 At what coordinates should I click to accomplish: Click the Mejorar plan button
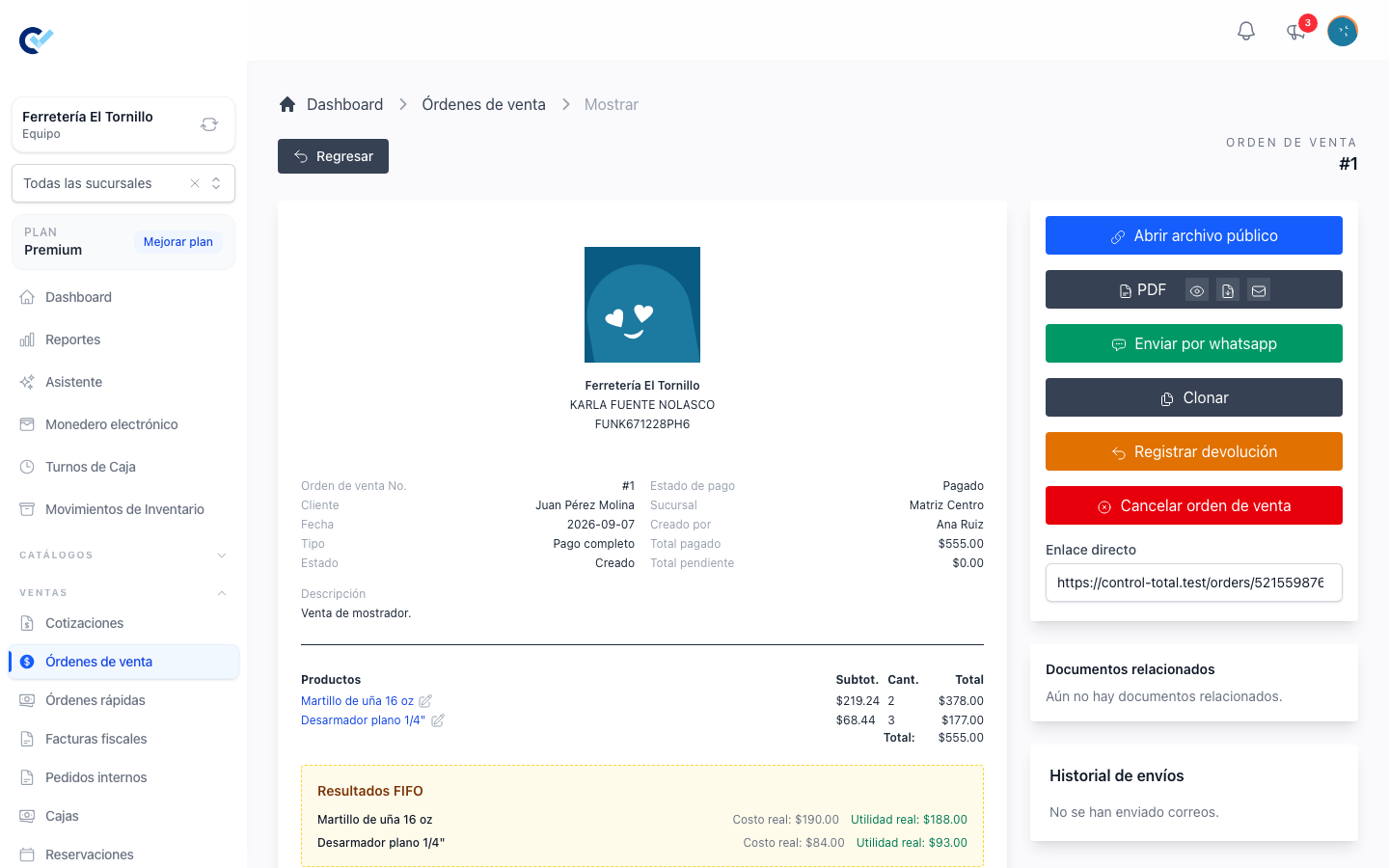click(x=178, y=242)
